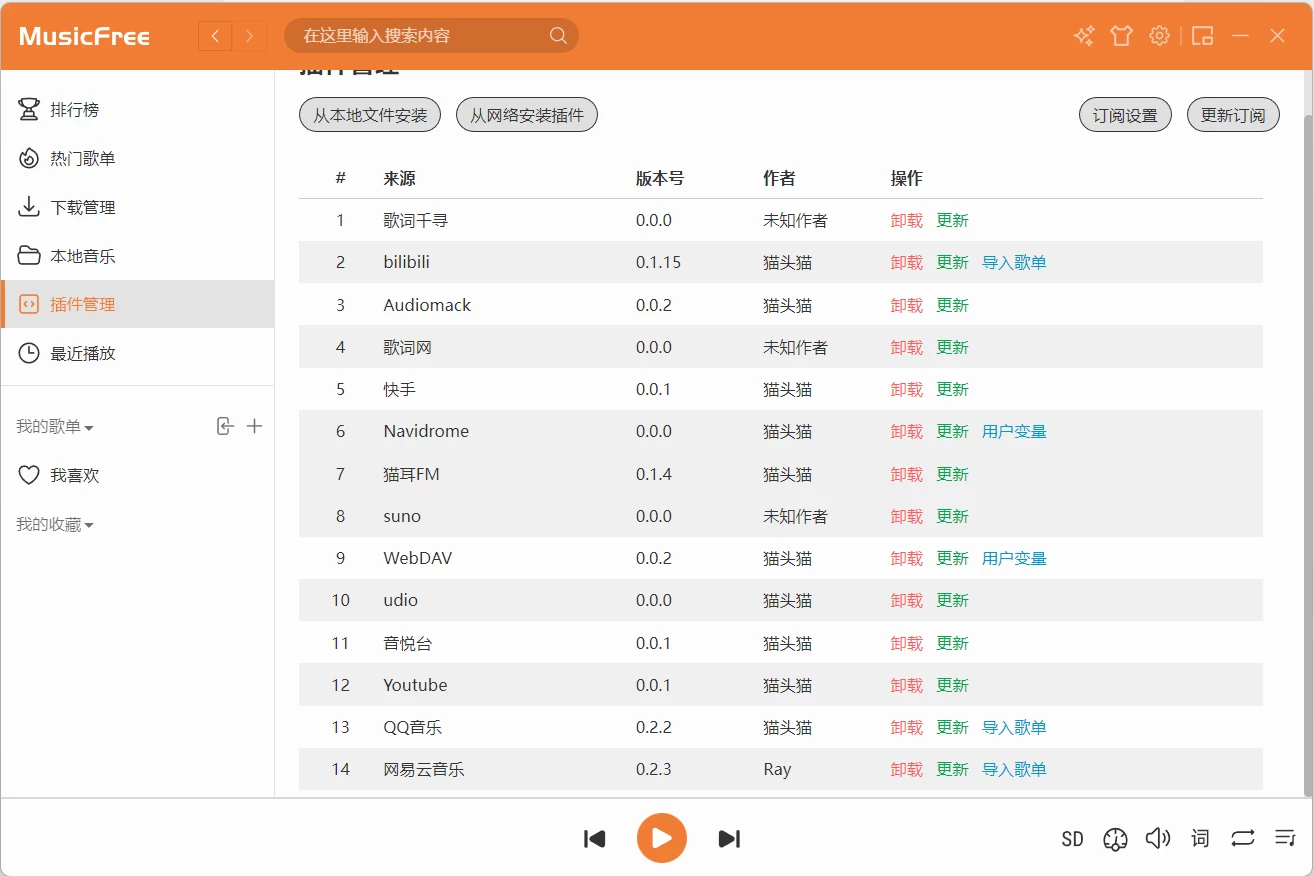The width and height of the screenshot is (1314, 876).
Task: Open 用户变量 for WebDAV
Action: (x=1014, y=558)
